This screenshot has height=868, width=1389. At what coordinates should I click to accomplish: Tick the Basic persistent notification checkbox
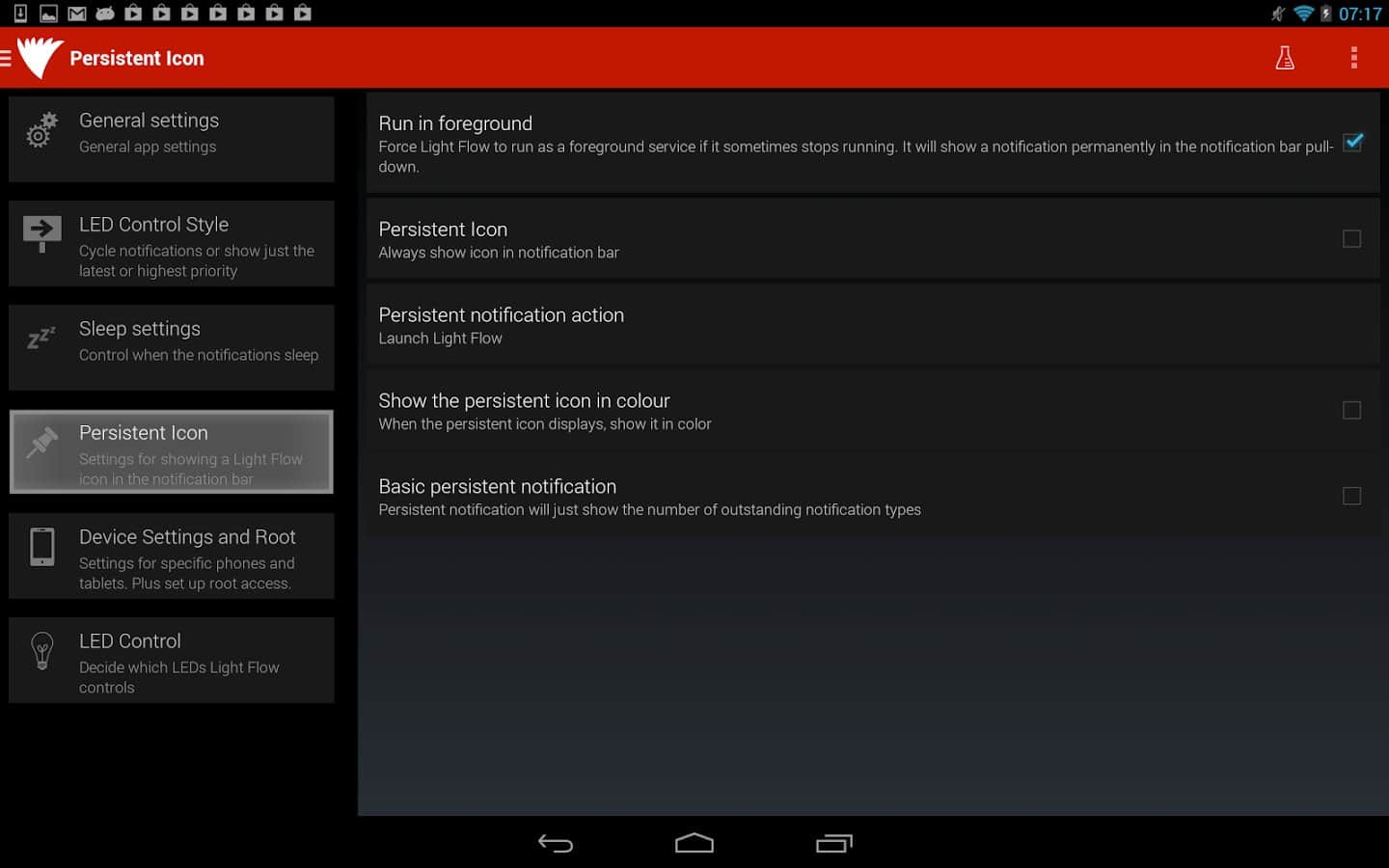[1351, 496]
